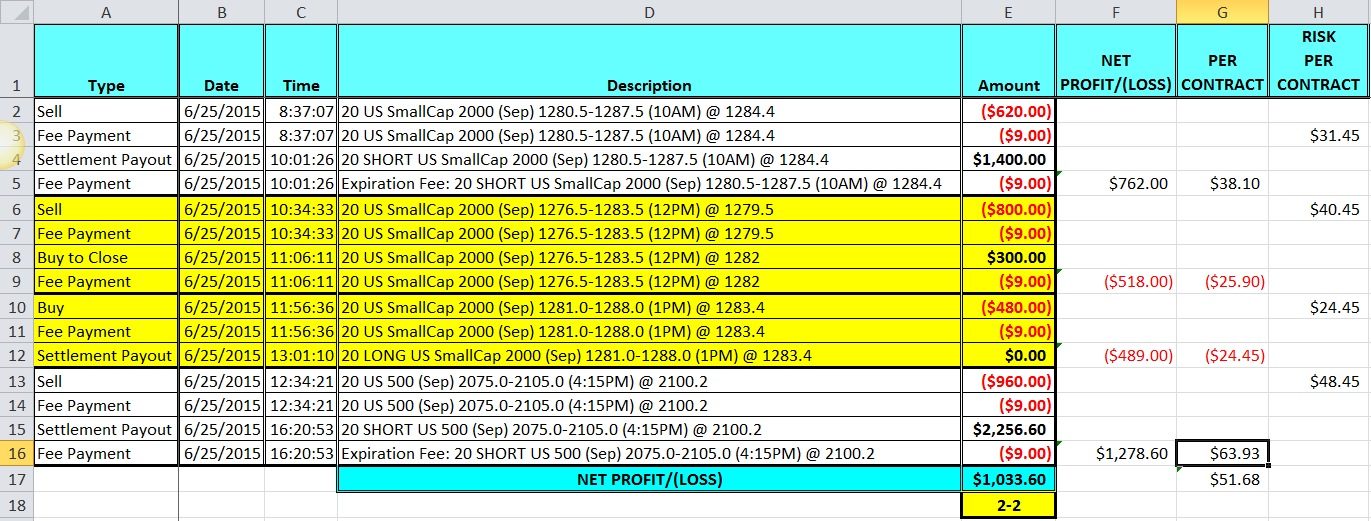Click the Description header cell

(650, 60)
